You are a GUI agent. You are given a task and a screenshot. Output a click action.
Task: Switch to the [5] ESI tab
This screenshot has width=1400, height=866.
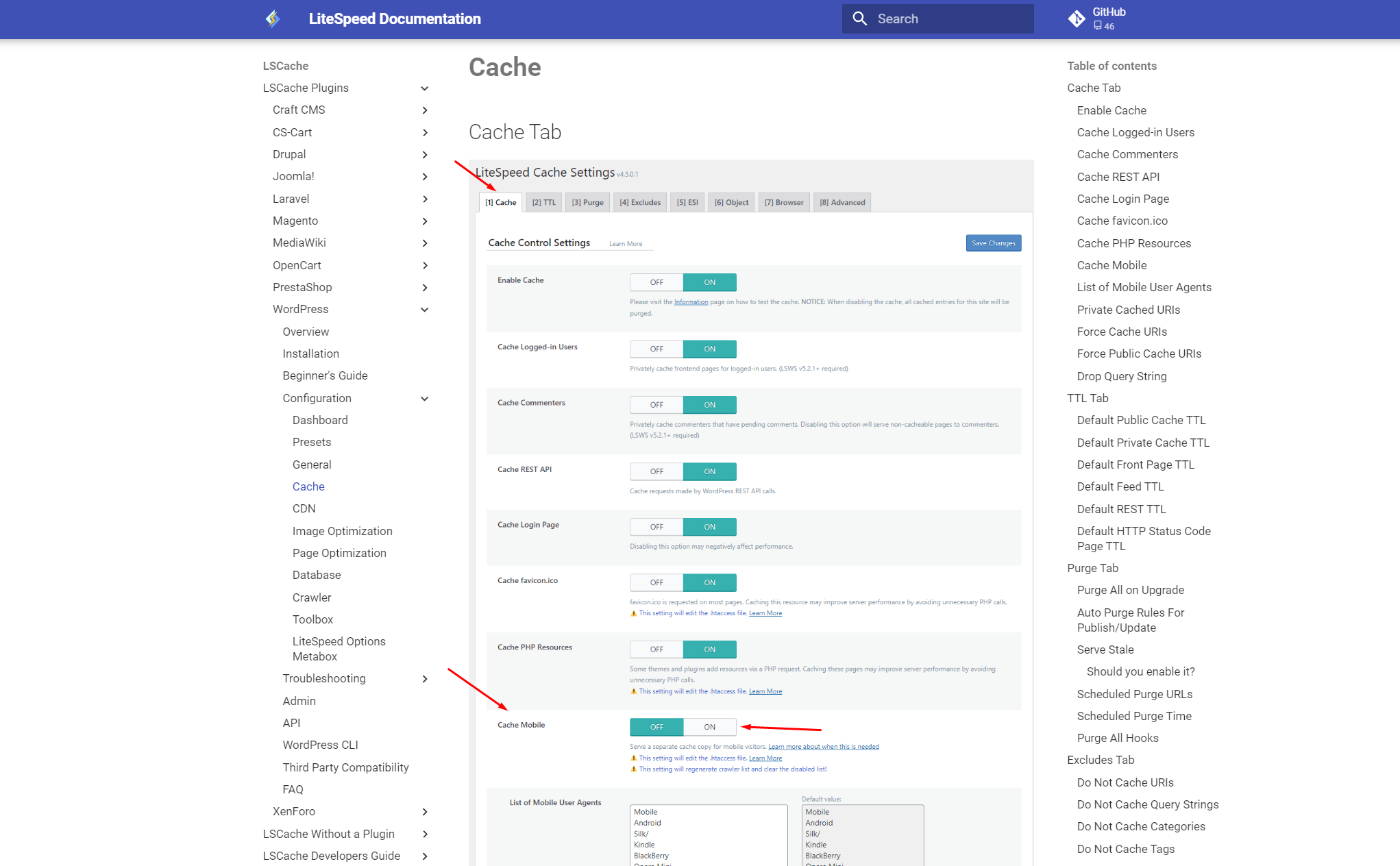pos(687,202)
